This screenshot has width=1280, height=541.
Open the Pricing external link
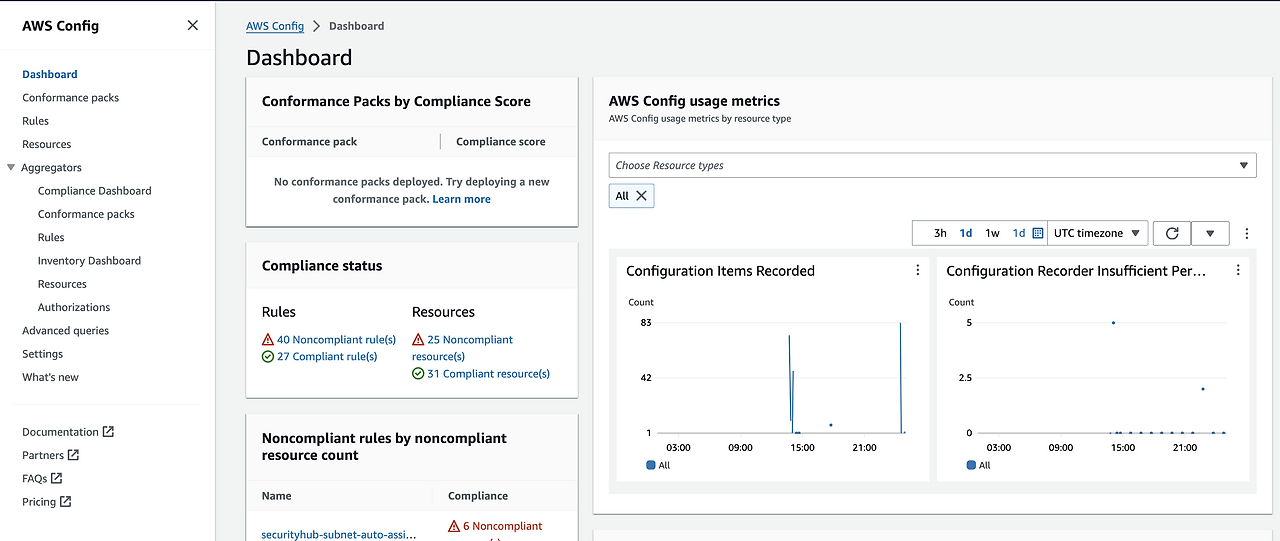[47, 502]
